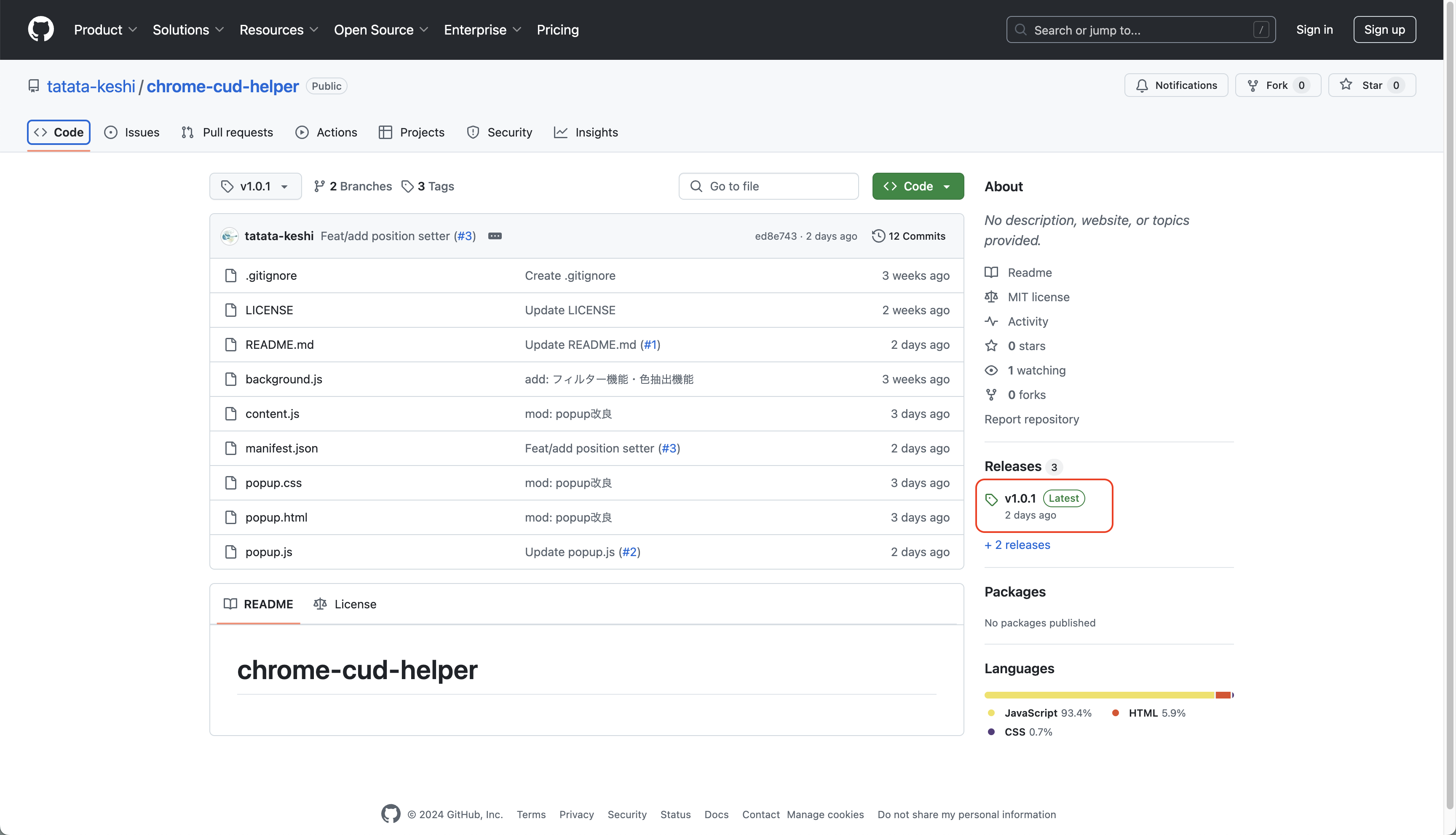The image size is (1456, 835).
Task: Click the eye icon beside 1 watching
Action: [x=991, y=370]
